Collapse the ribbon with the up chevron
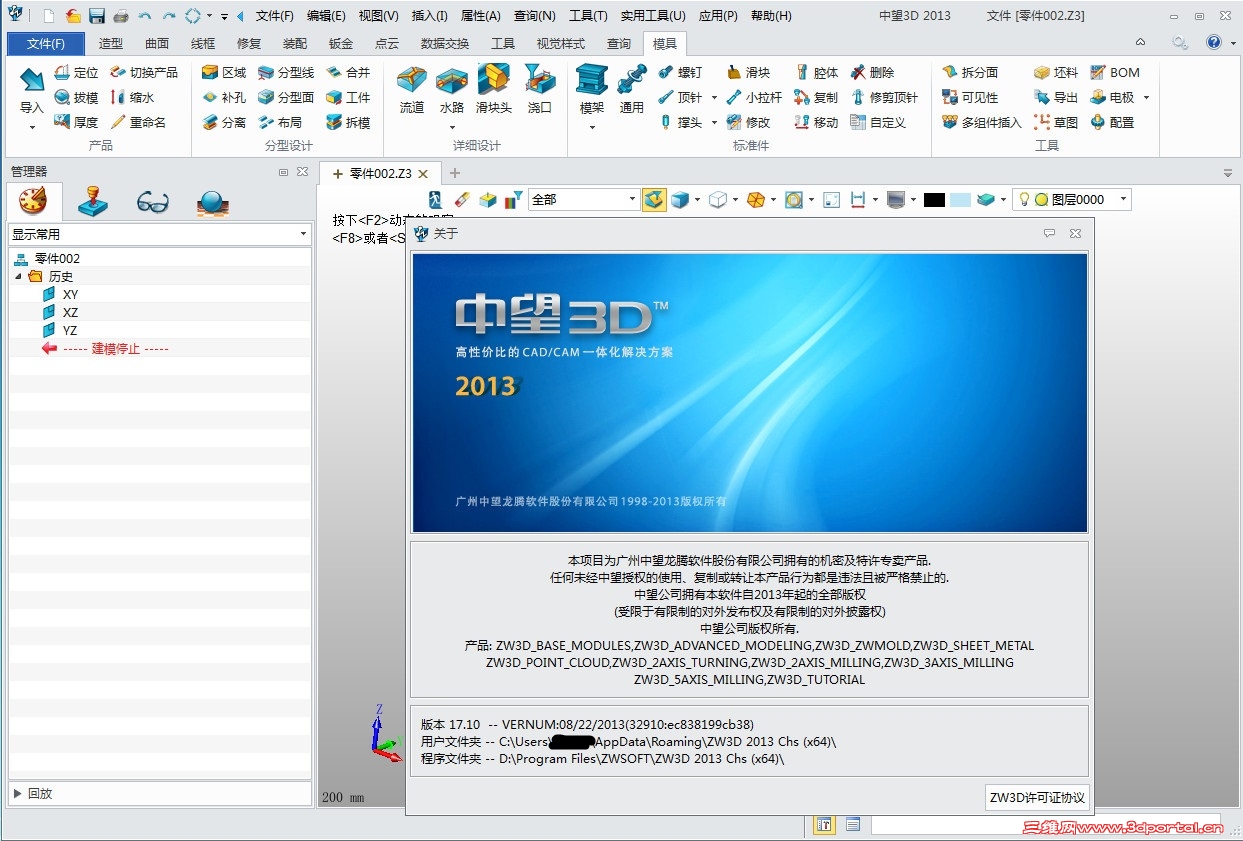1243x841 pixels. 1140,42
